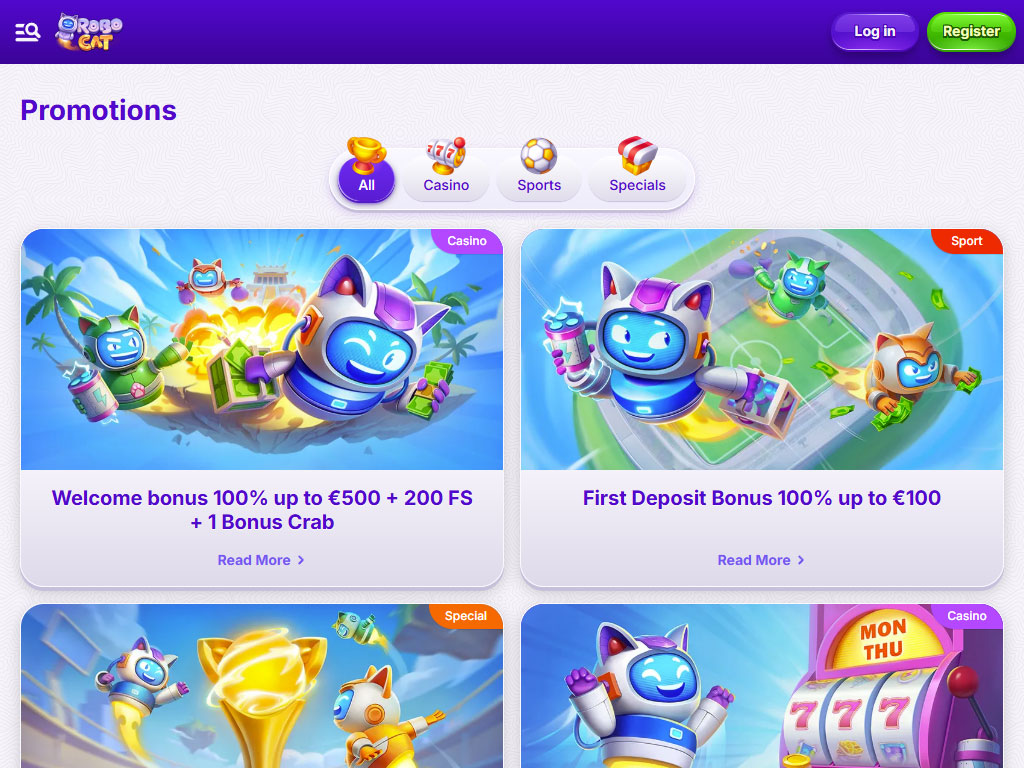Click the Special badge on trophy card

point(466,616)
